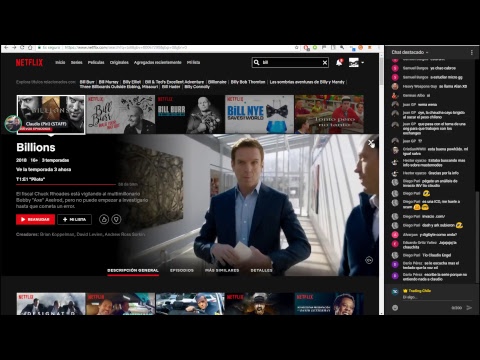Select Bill Burr Walk Your Way Out thumbnail

[x=121, y=114]
